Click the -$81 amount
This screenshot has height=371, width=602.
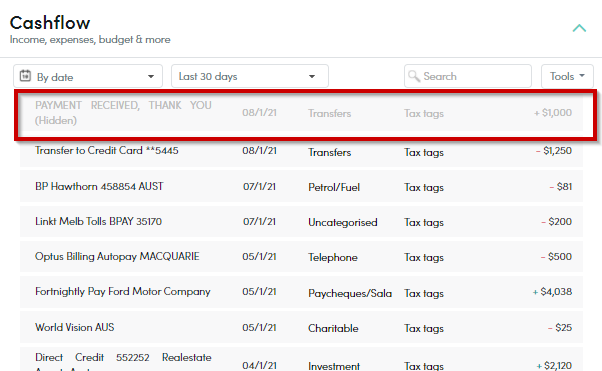click(x=561, y=186)
